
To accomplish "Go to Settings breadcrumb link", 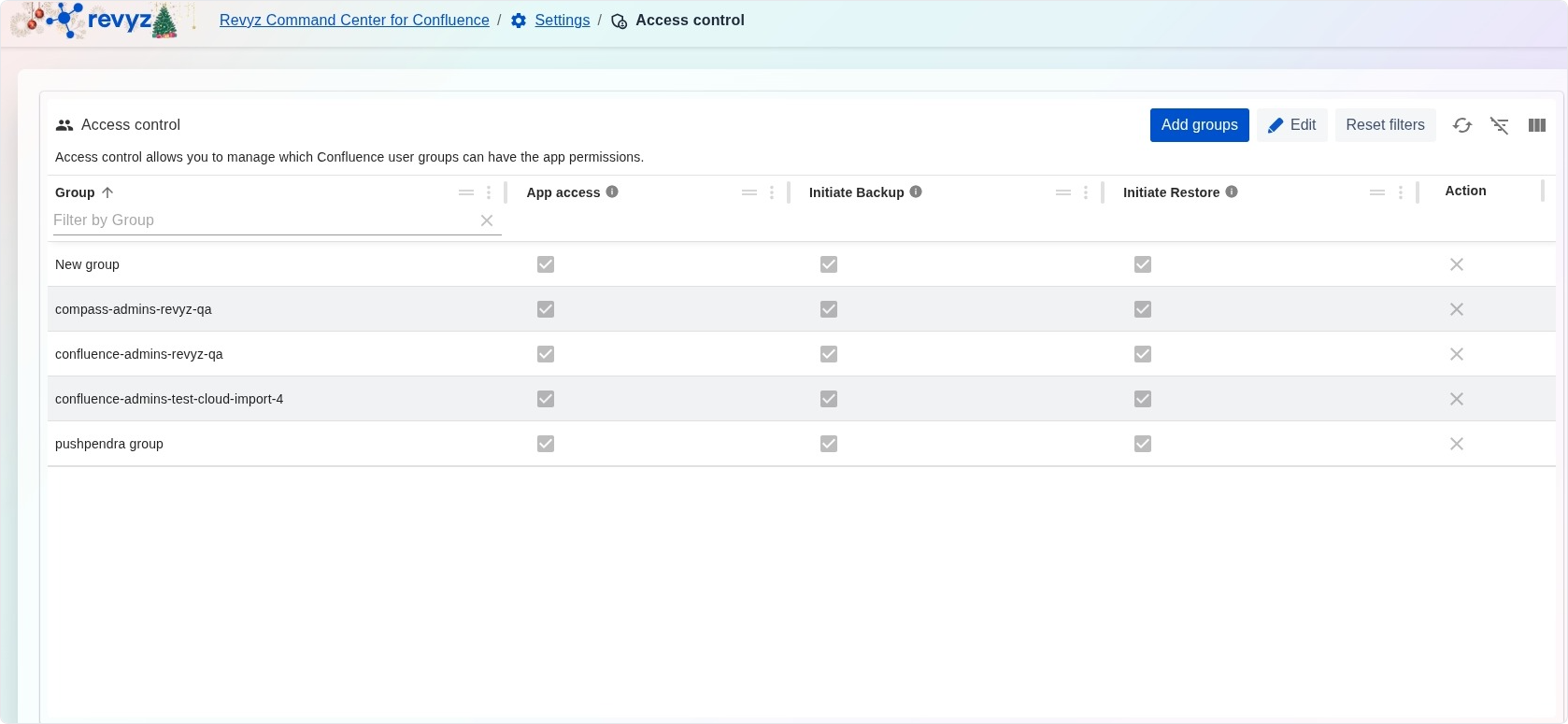I will (562, 21).
